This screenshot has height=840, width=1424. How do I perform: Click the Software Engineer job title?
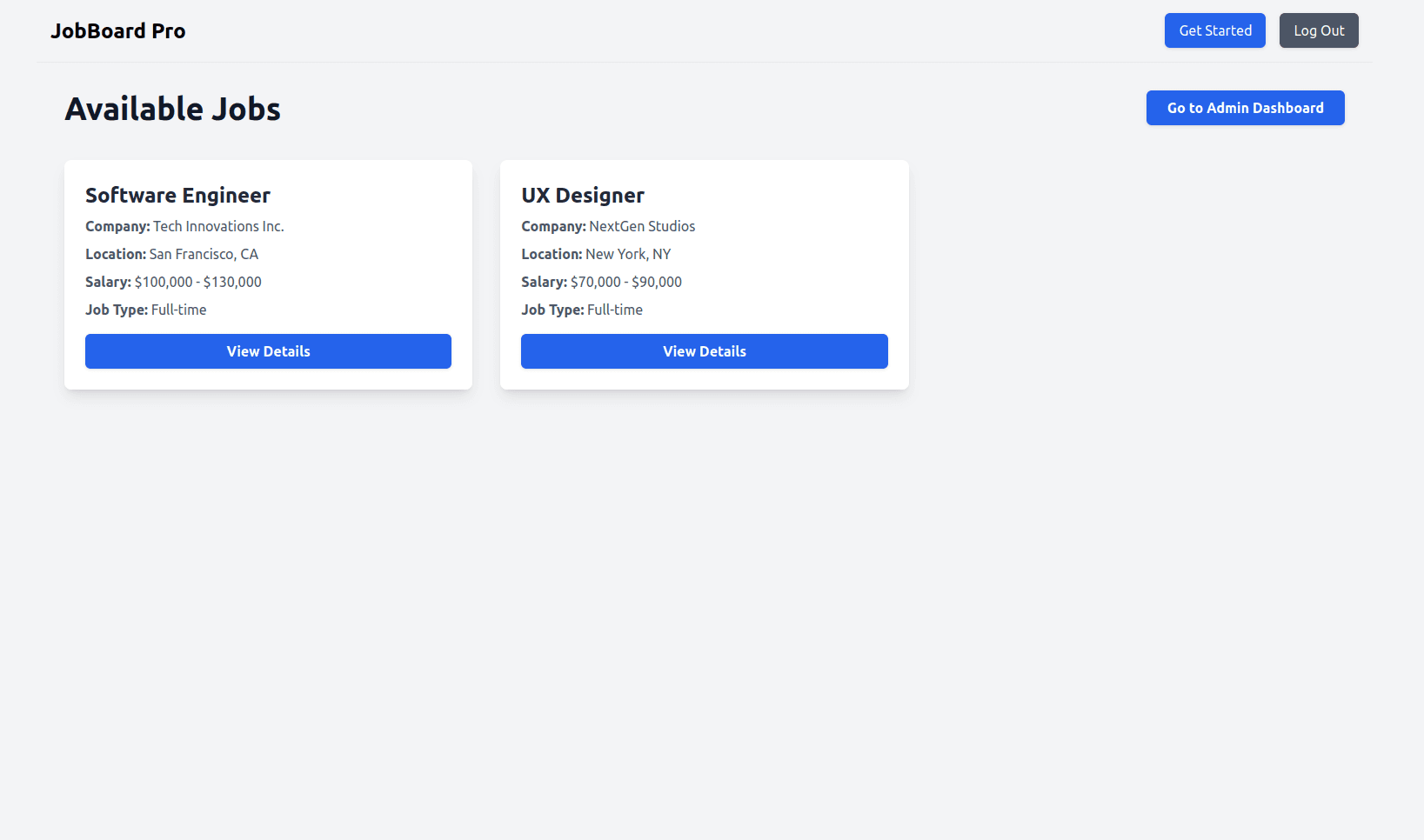177,196
